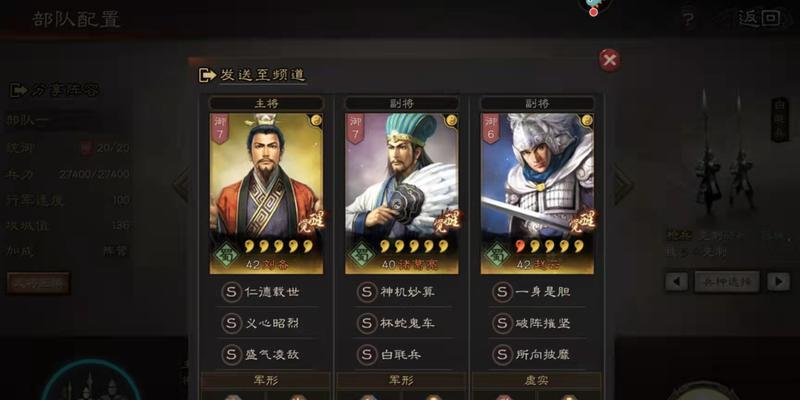Click the S icon beside 白毦兵 skill
Viewport: 800px width, 400px height.
tap(366, 354)
